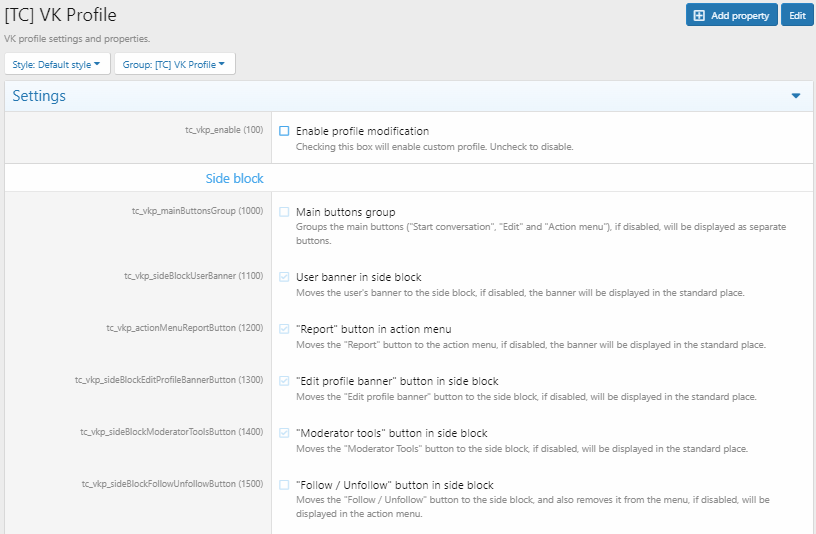The width and height of the screenshot is (816, 534).
Task: Click the Settings section header title
Action: [x=39, y=96]
